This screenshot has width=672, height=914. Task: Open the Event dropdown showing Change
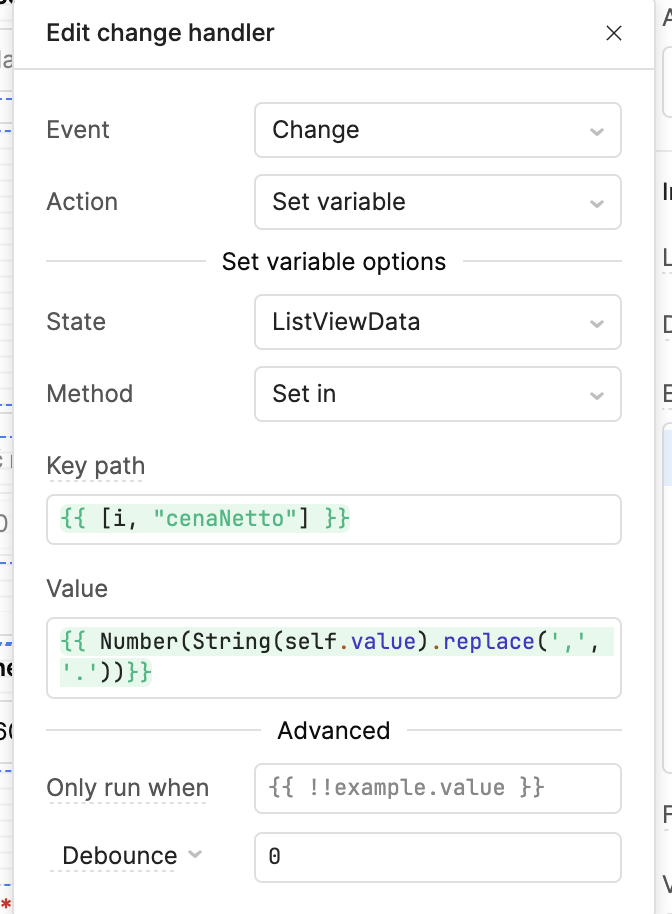437,130
